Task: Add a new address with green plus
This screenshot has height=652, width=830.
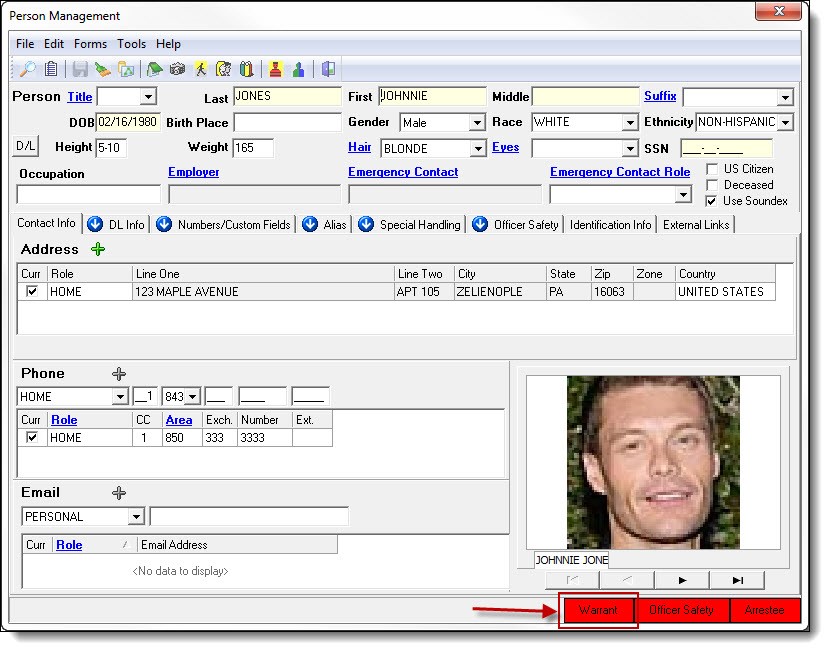Action: 98,249
